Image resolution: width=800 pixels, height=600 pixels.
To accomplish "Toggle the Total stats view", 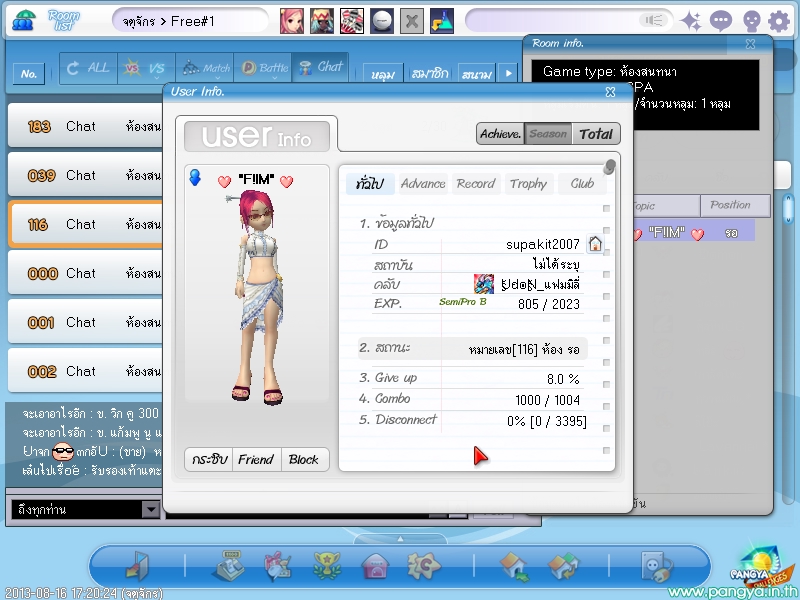I will click(x=596, y=134).
